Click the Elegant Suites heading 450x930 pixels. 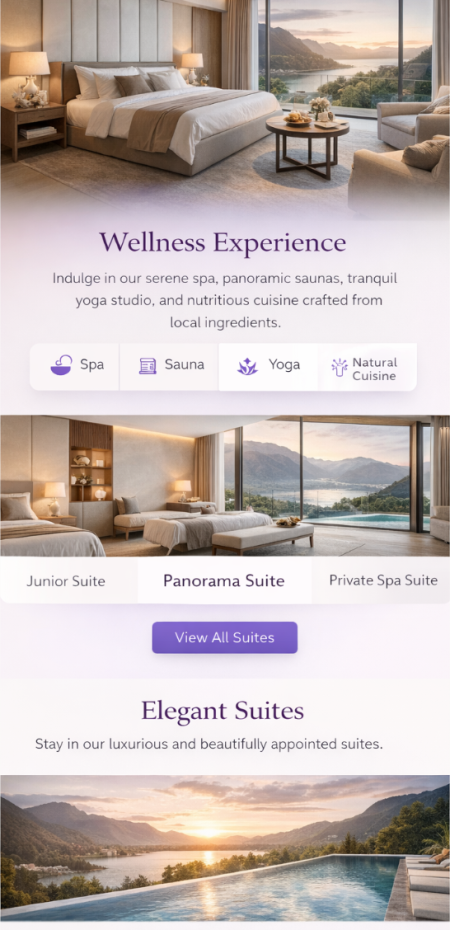[222, 711]
